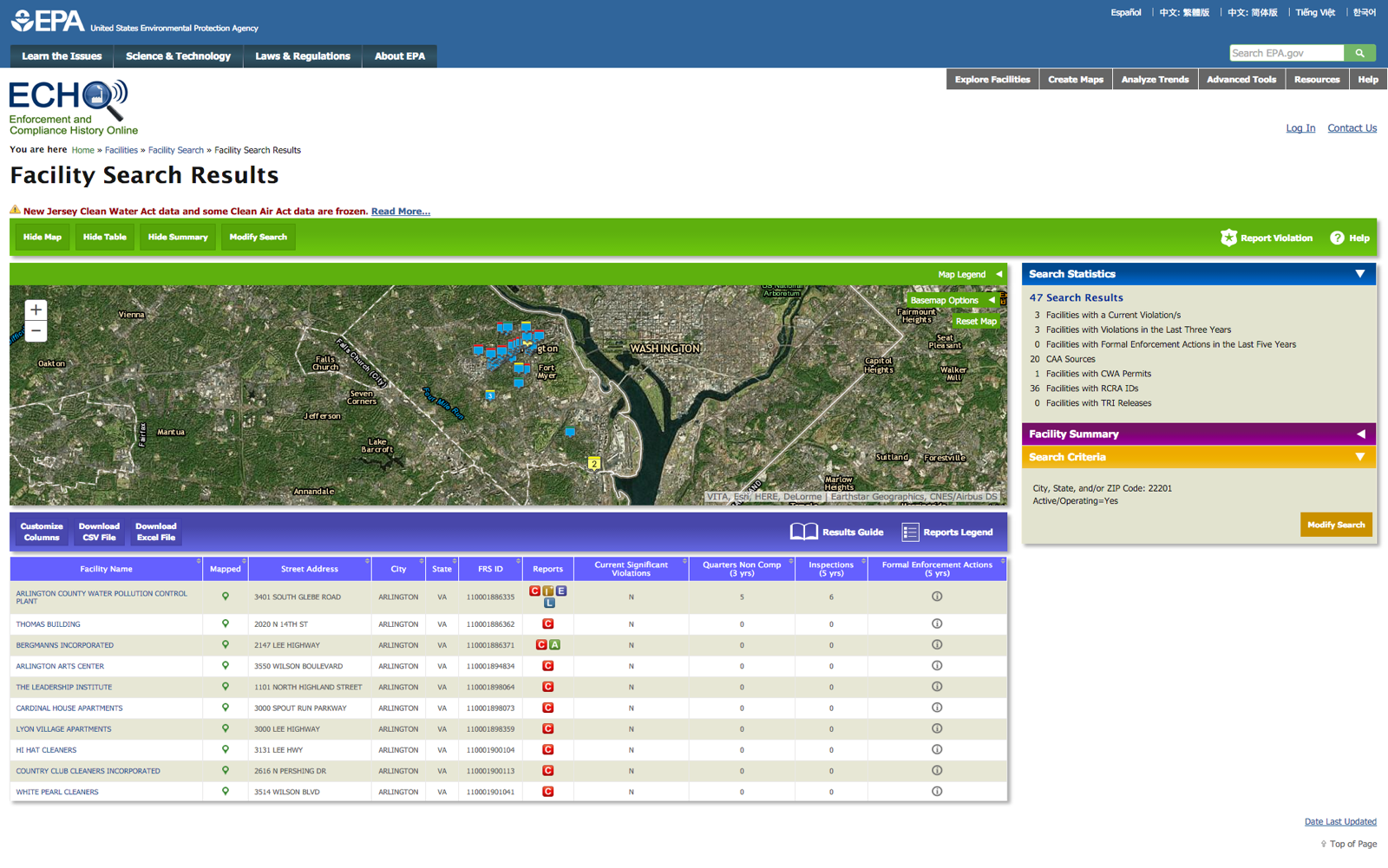Zoom in on the map with plus button
Screen dimensions: 1388x868
(36, 310)
